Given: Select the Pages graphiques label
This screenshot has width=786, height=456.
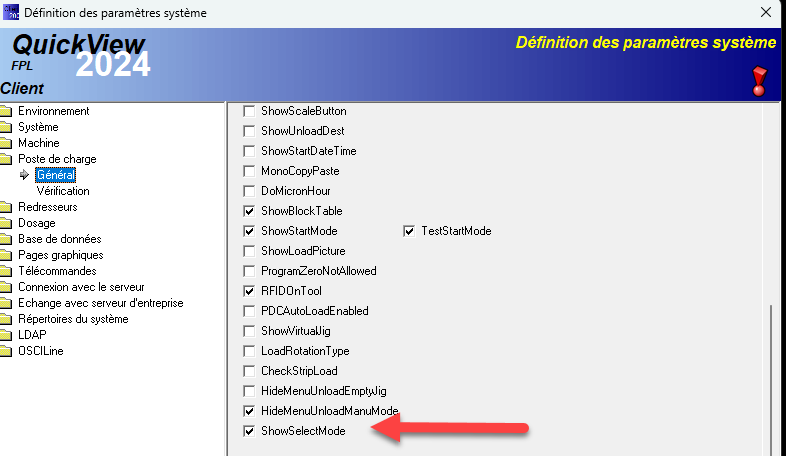Looking at the screenshot, I should 61,255.
